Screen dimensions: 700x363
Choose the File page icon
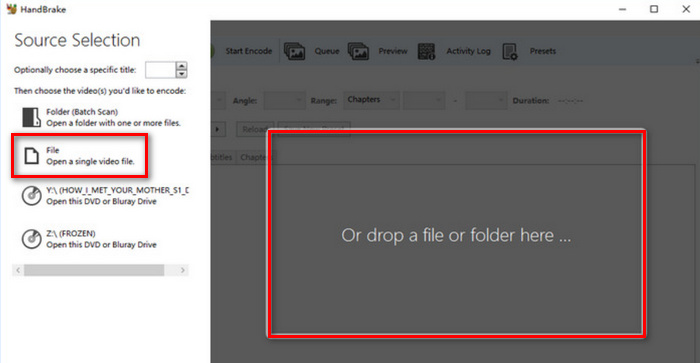[31, 156]
